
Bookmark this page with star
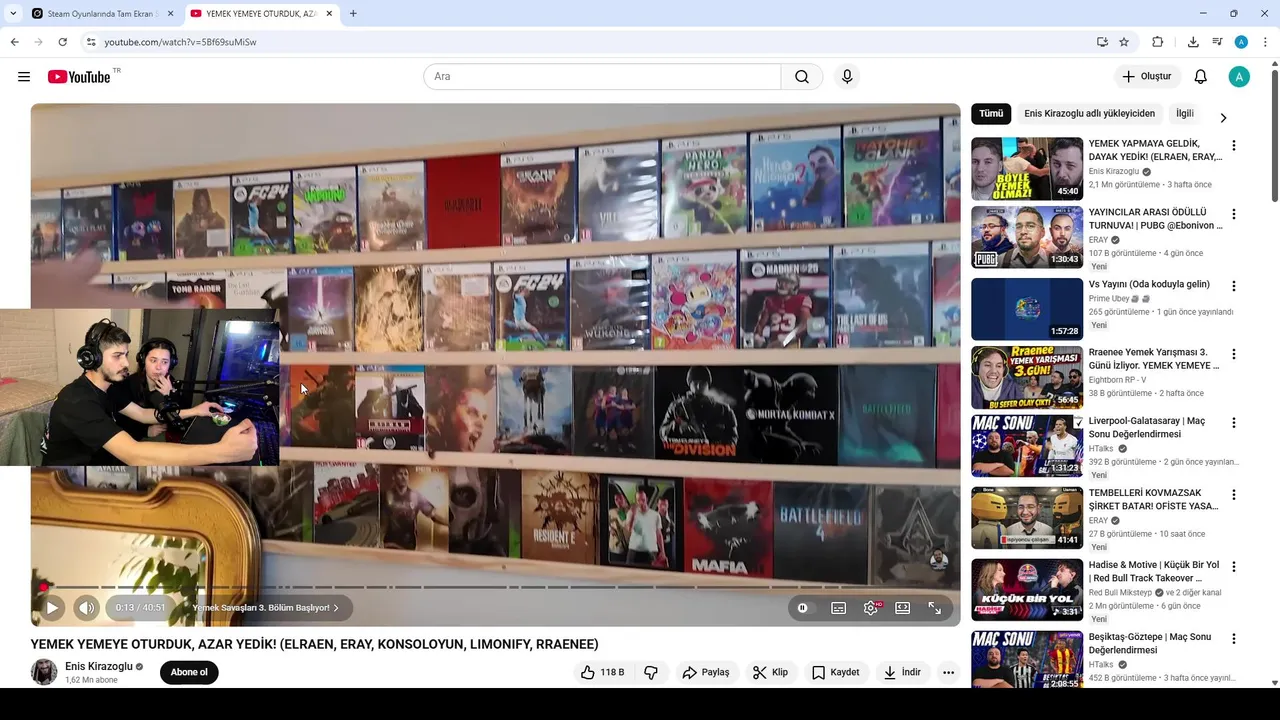click(x=1124, y=42)
